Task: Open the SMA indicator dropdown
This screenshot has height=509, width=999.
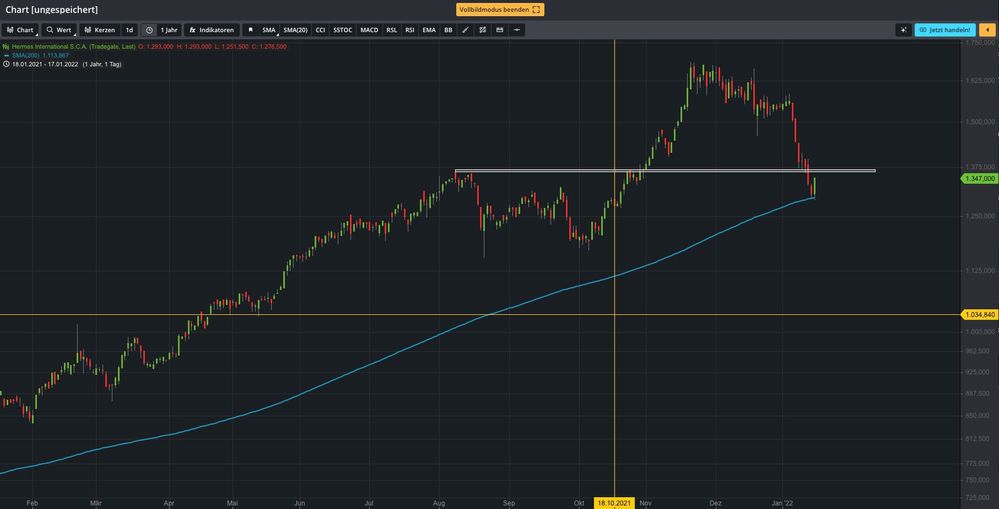Action: pos(268,30)
